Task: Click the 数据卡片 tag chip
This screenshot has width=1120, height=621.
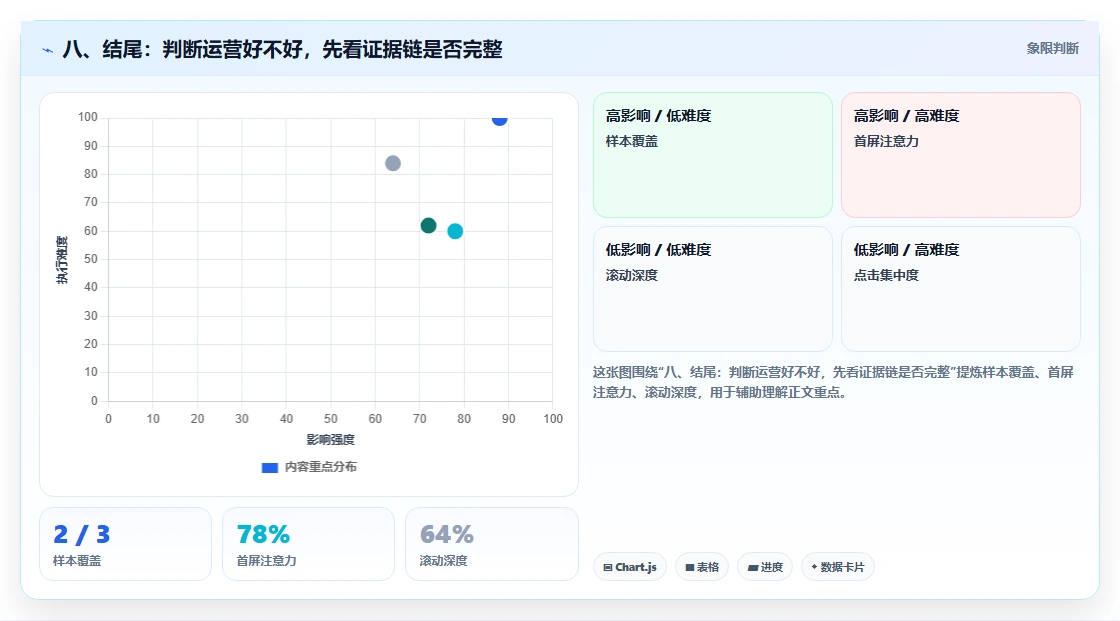Action: 838,567
